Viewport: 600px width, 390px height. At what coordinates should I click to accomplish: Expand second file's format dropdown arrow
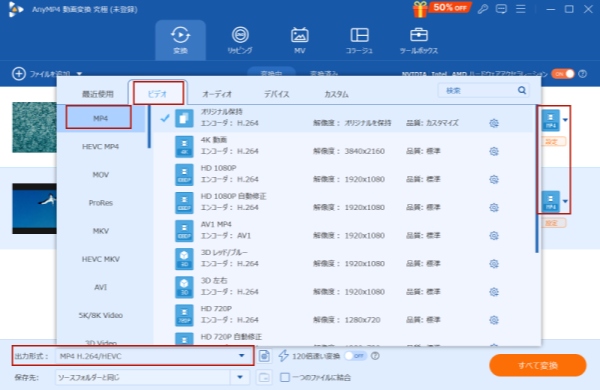coord(565,202)
